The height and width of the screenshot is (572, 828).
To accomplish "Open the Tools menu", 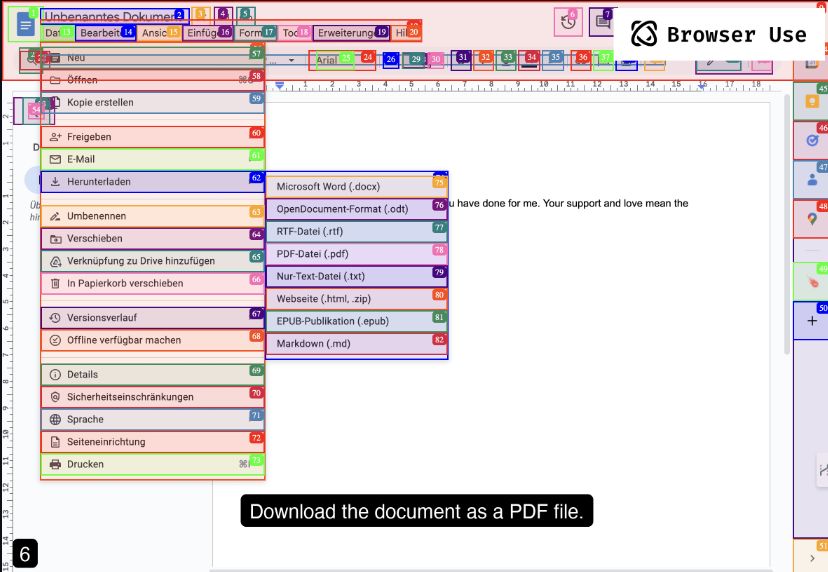I will click(x=295, y=33).
